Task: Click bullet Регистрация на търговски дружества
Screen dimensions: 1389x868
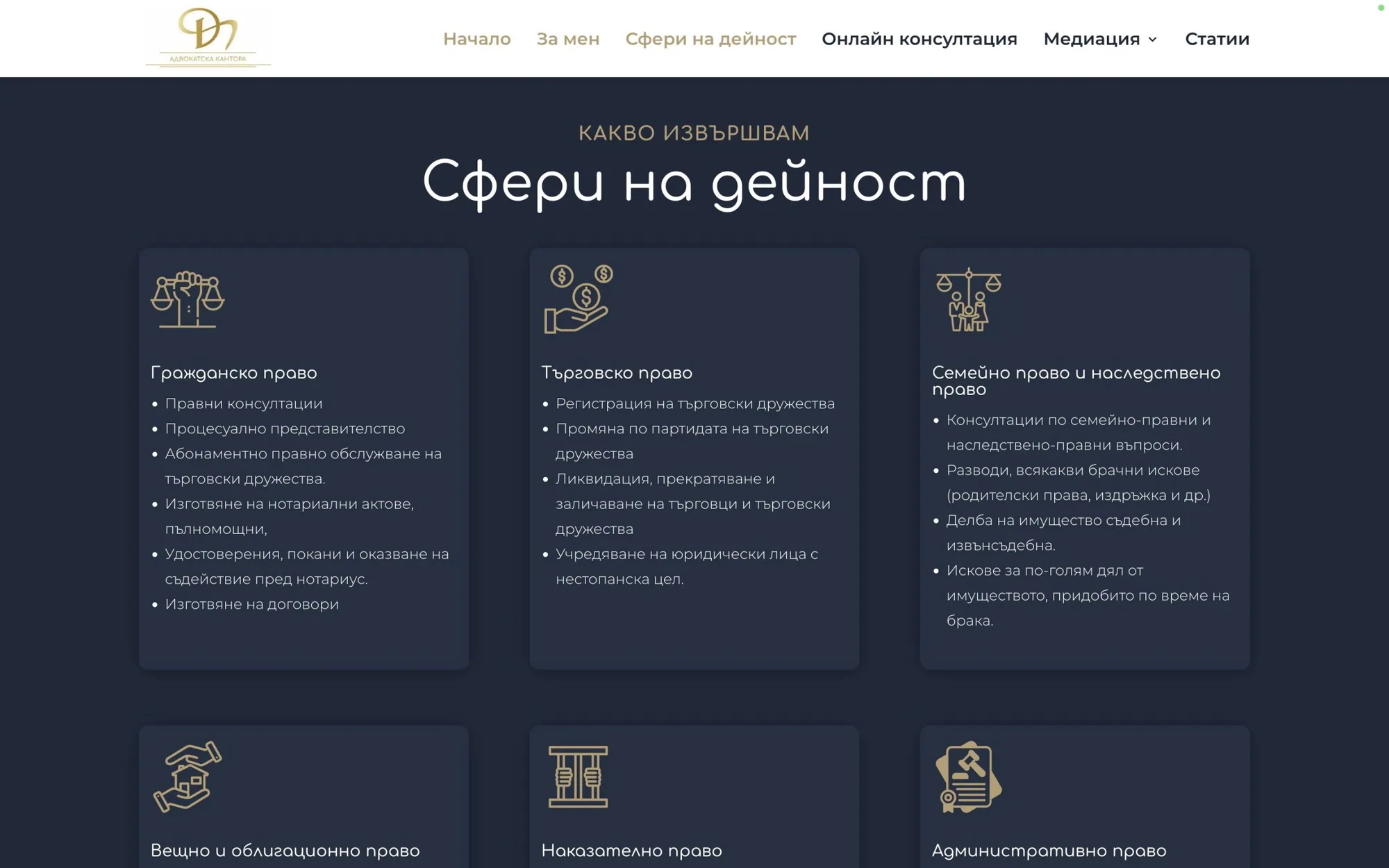Action: [x=695, y=403]
